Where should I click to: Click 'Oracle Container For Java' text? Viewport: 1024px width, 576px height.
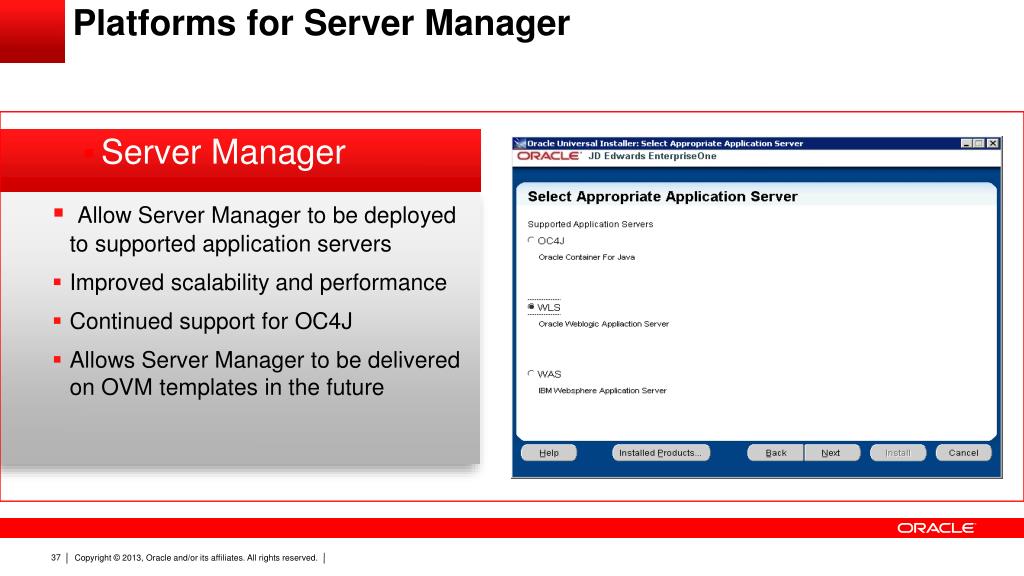click(x=586, y=257)
